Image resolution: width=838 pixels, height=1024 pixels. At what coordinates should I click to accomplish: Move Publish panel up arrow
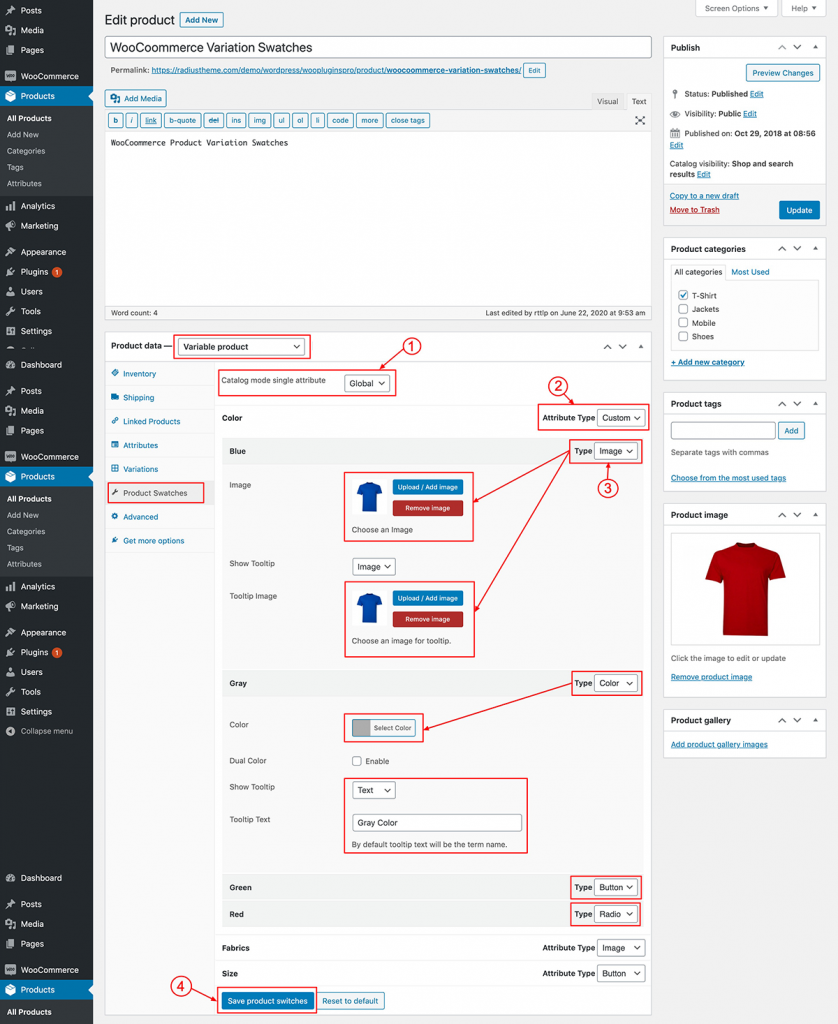[x=782, y=47]
